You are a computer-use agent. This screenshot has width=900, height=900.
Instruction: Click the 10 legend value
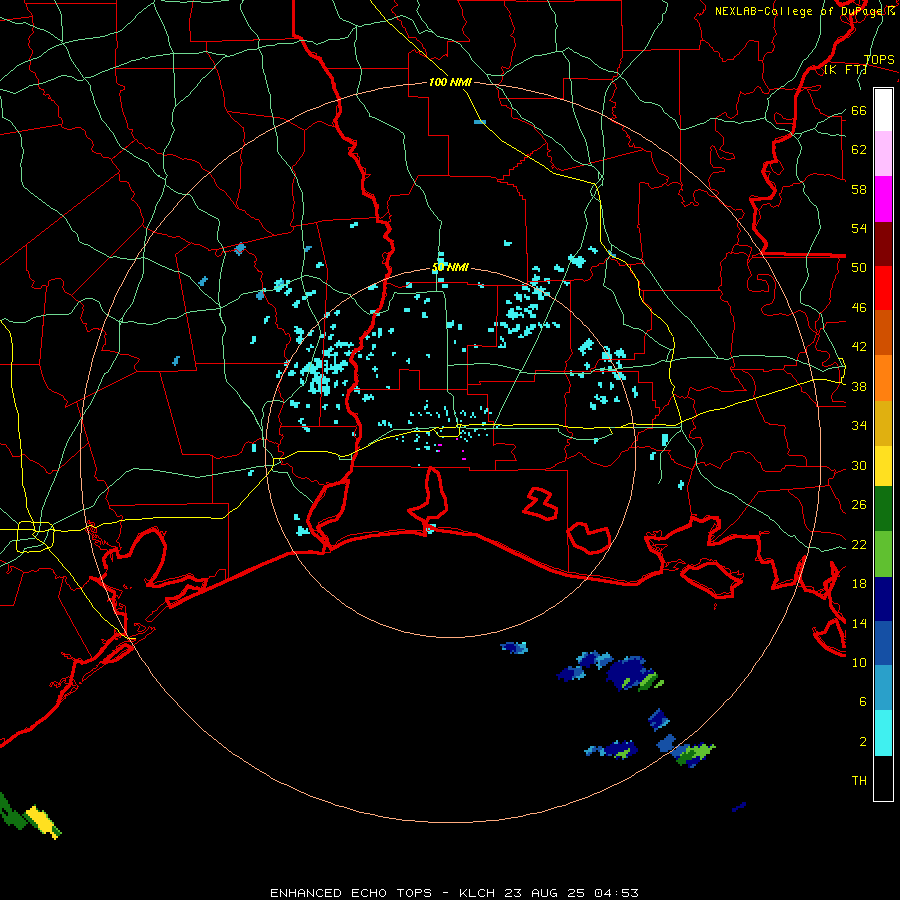click(859, 662)
